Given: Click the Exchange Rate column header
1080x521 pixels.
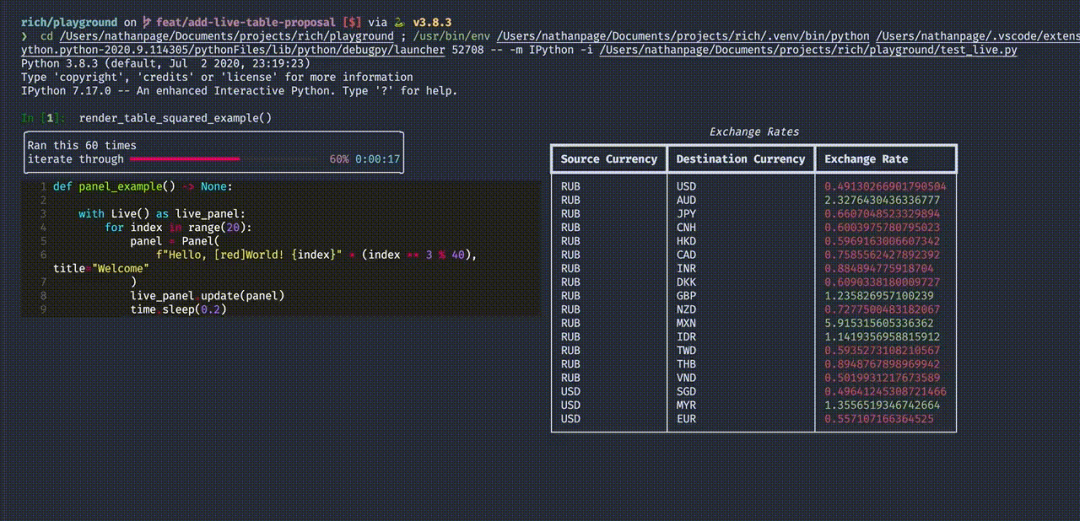Looking at the screenshot, I should 866,159.
